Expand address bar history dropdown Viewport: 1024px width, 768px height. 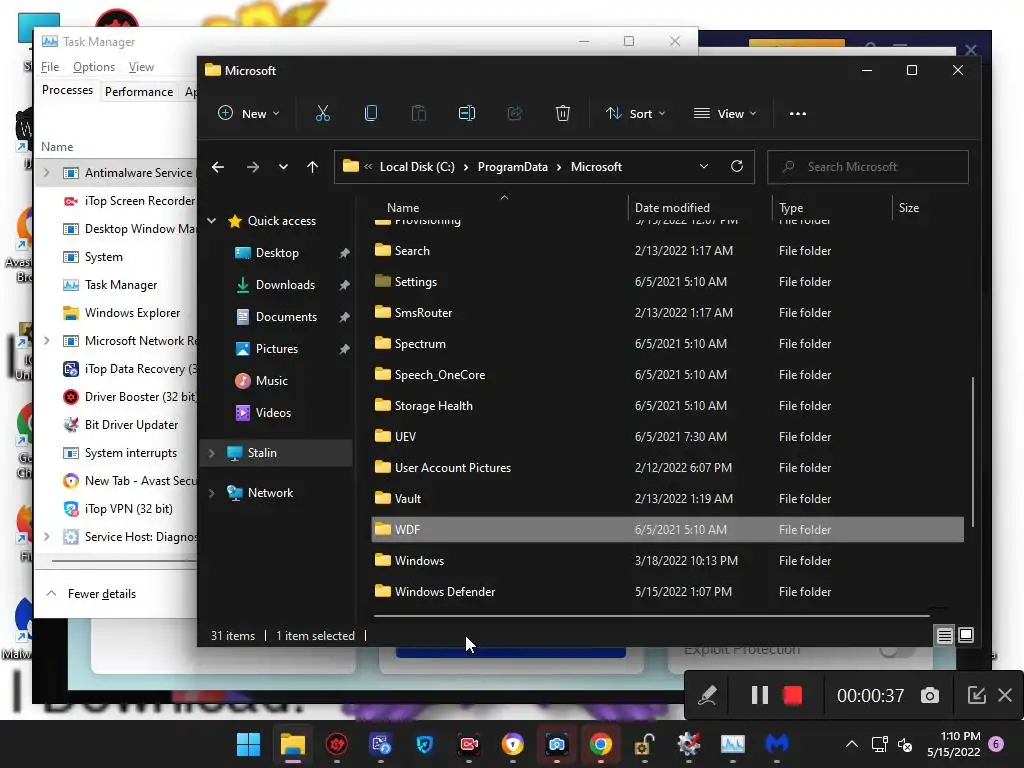click(703, 167)
